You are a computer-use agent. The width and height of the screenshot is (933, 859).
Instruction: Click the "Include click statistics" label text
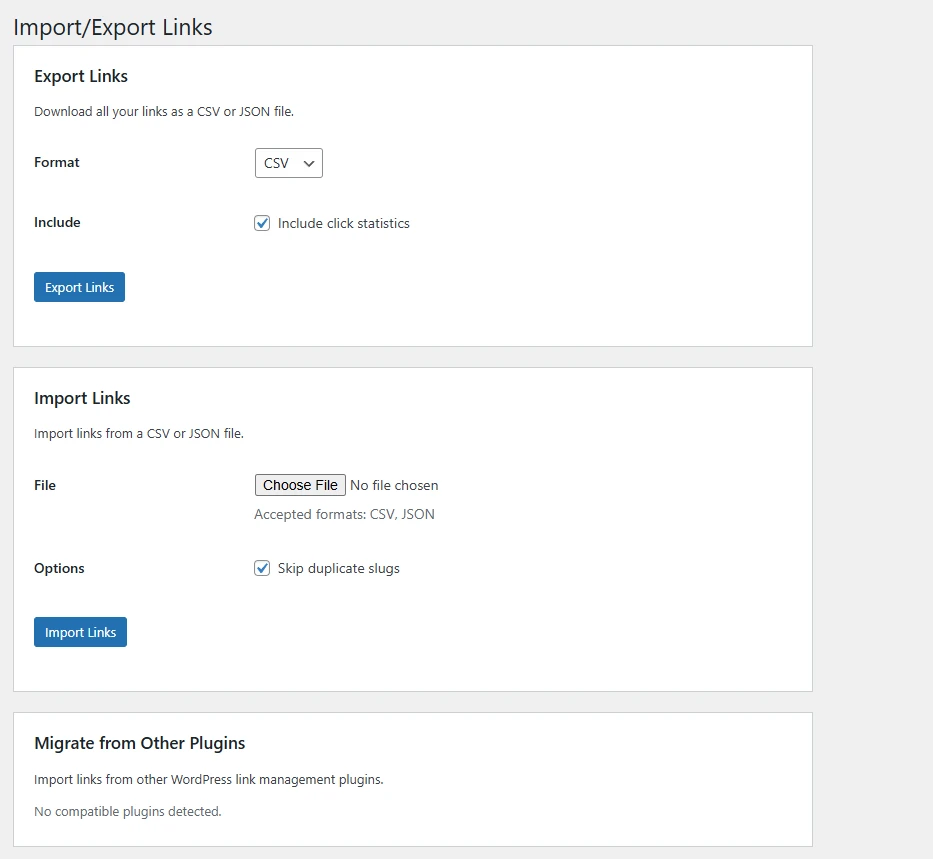point(343,223)
